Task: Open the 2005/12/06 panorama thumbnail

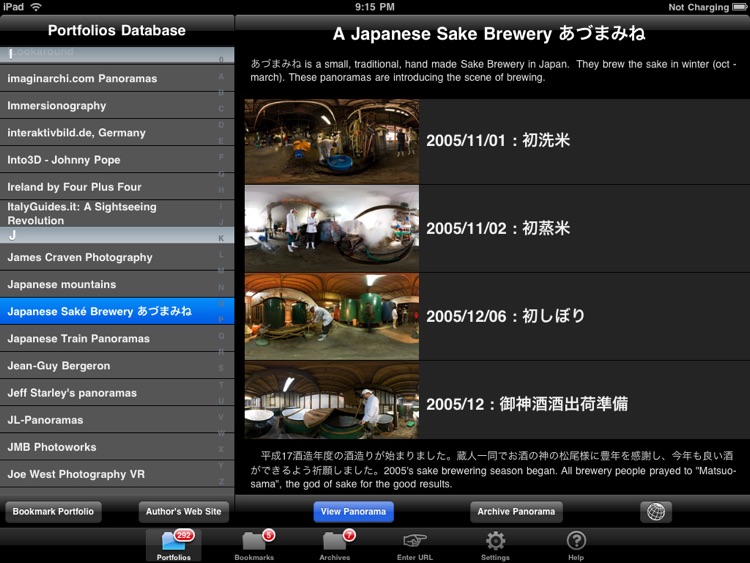Action: pos(332,316)
